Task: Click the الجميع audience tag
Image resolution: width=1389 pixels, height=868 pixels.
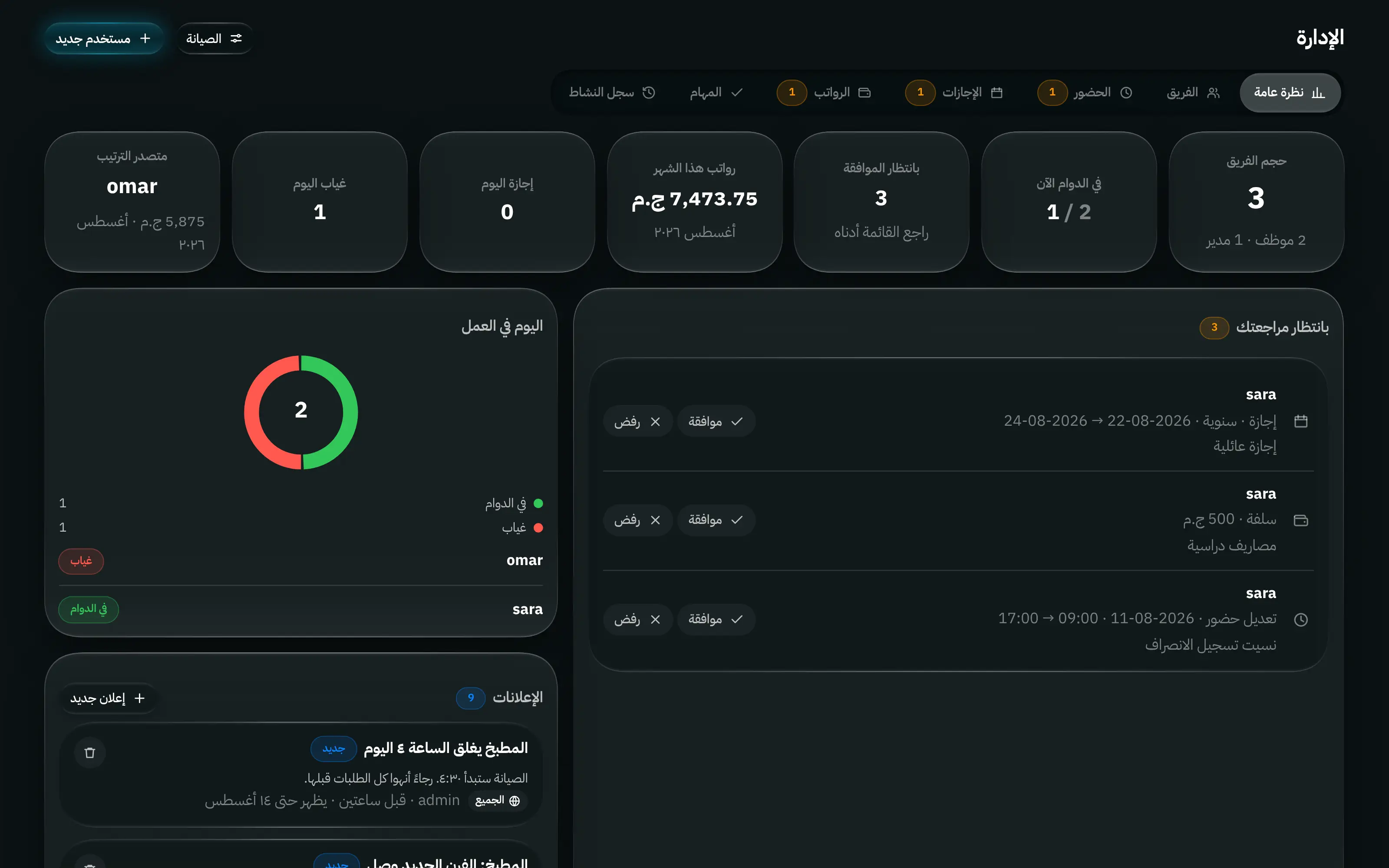Action: 498,801
